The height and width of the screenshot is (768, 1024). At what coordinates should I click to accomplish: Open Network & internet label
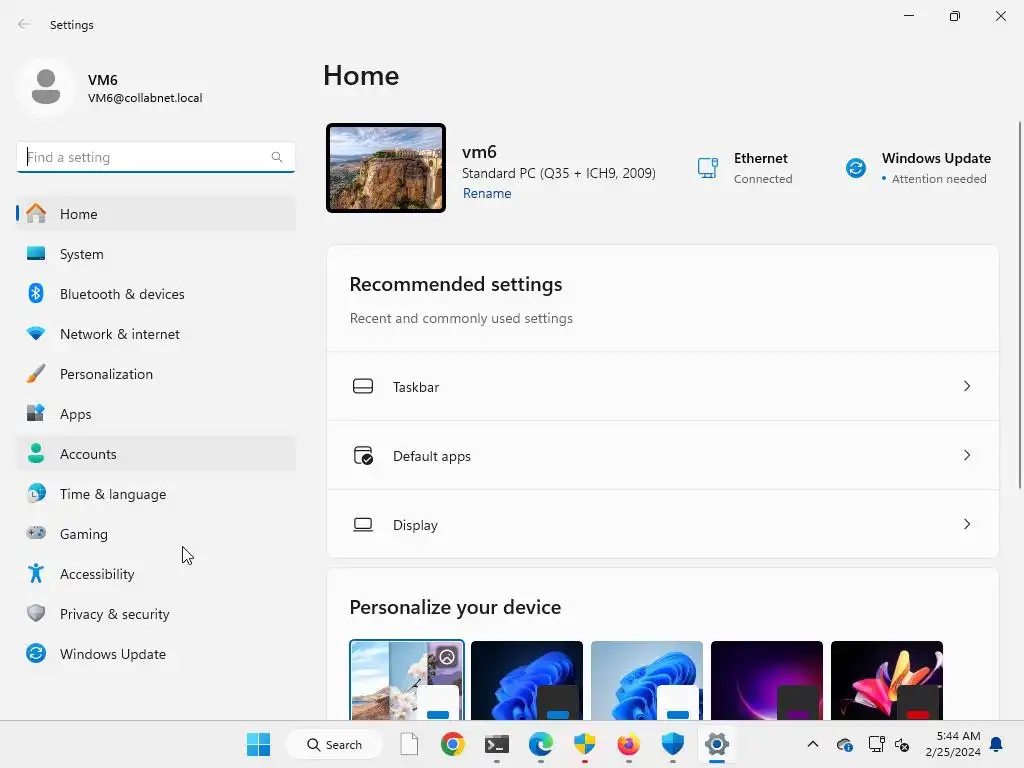[x=120, y=334]
